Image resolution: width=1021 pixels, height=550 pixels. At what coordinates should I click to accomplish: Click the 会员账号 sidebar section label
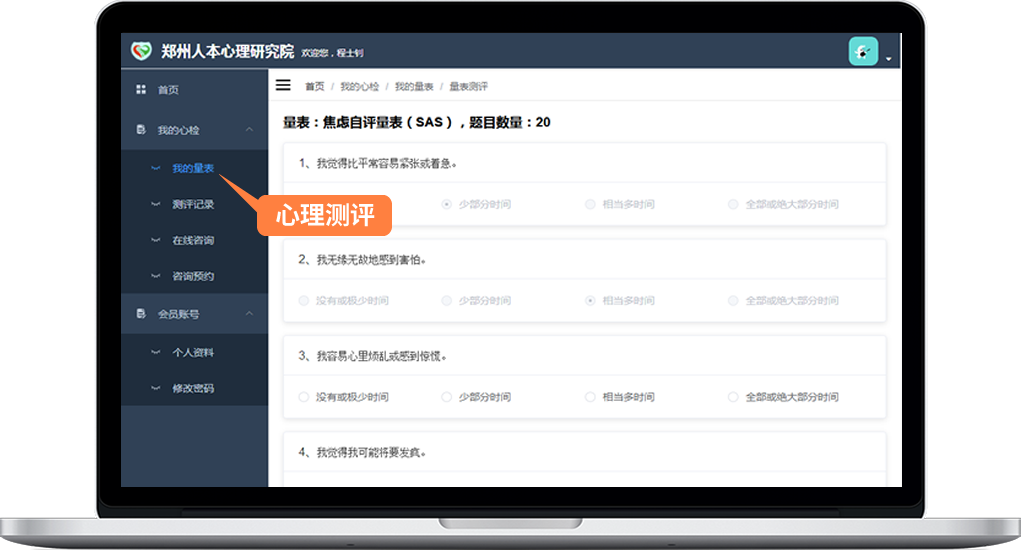(178, 314)
